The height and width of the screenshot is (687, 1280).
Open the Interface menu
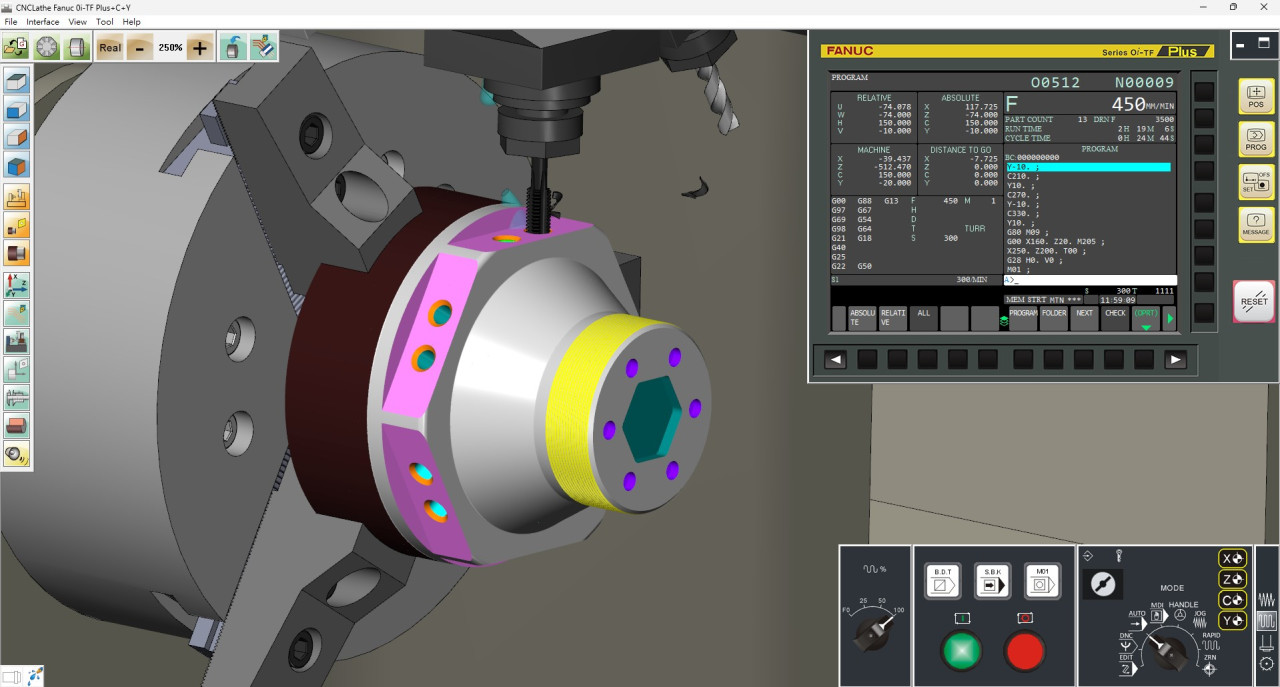[43, 21]
